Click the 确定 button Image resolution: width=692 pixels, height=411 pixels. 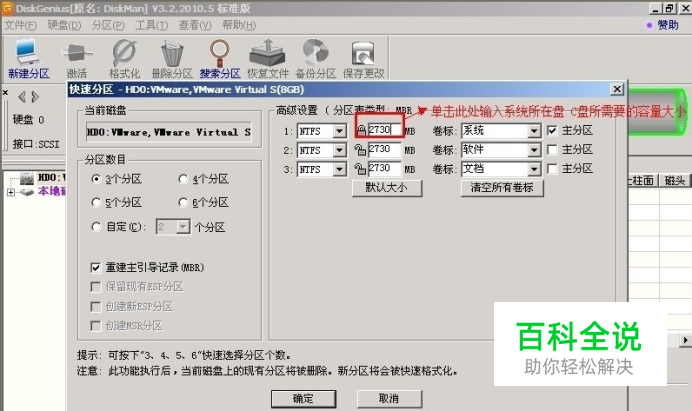point(304,399)
